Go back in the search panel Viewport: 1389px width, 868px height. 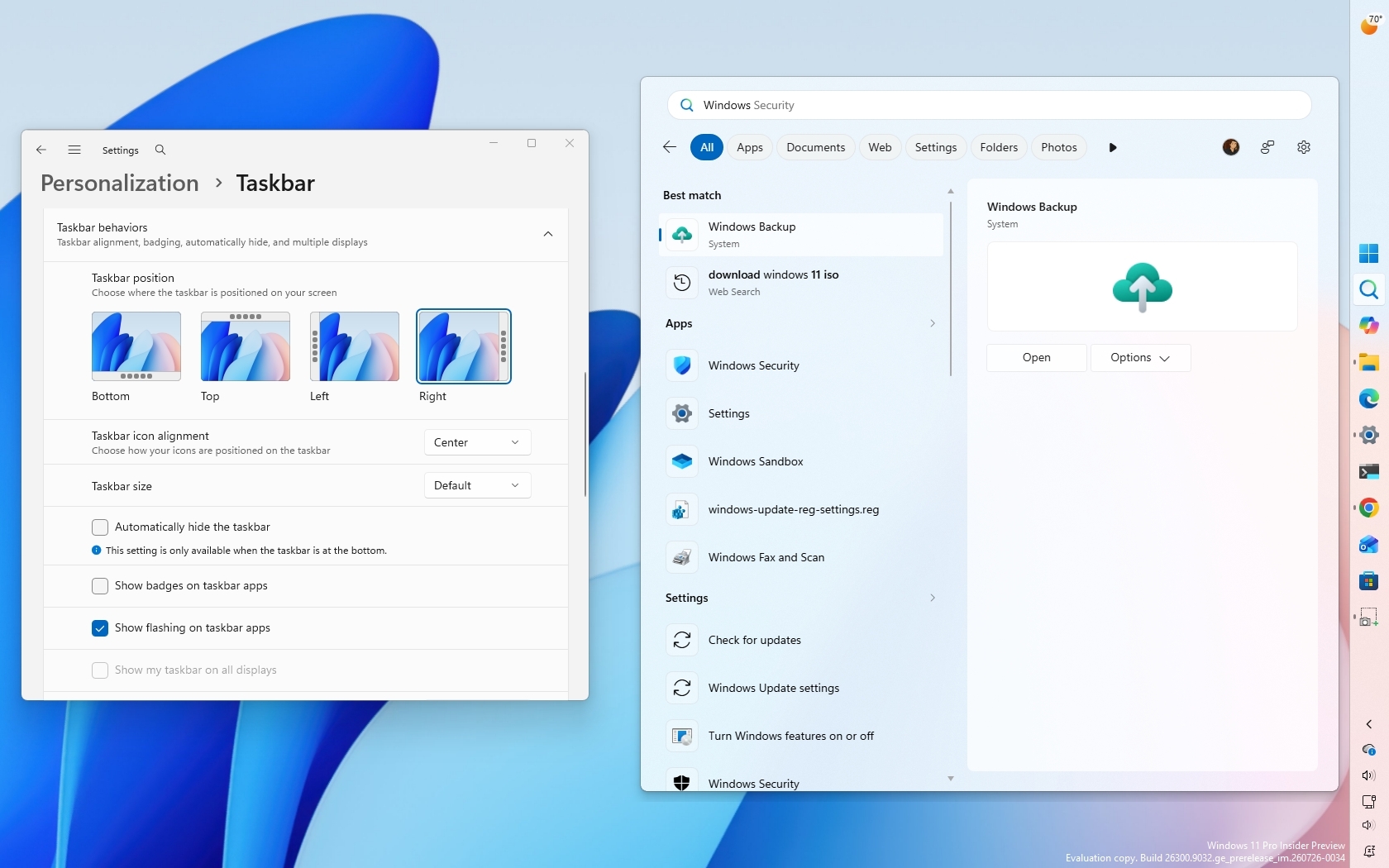(670, 147)
